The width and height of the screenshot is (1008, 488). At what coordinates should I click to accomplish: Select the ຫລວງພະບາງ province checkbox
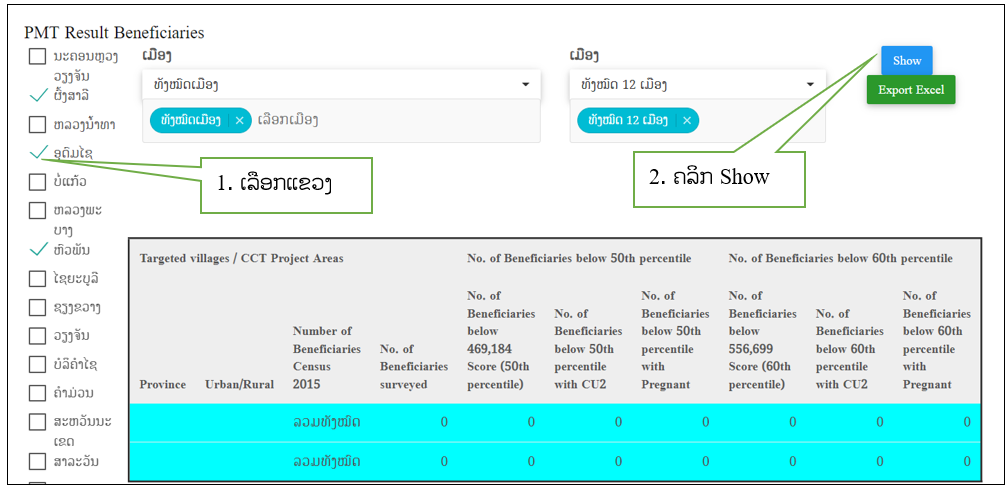point(37,211)
